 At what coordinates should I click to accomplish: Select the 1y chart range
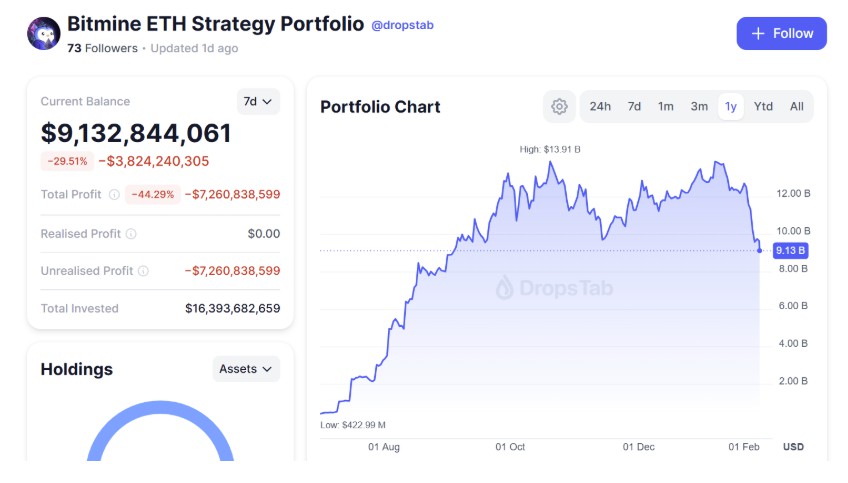coord(731,107)
